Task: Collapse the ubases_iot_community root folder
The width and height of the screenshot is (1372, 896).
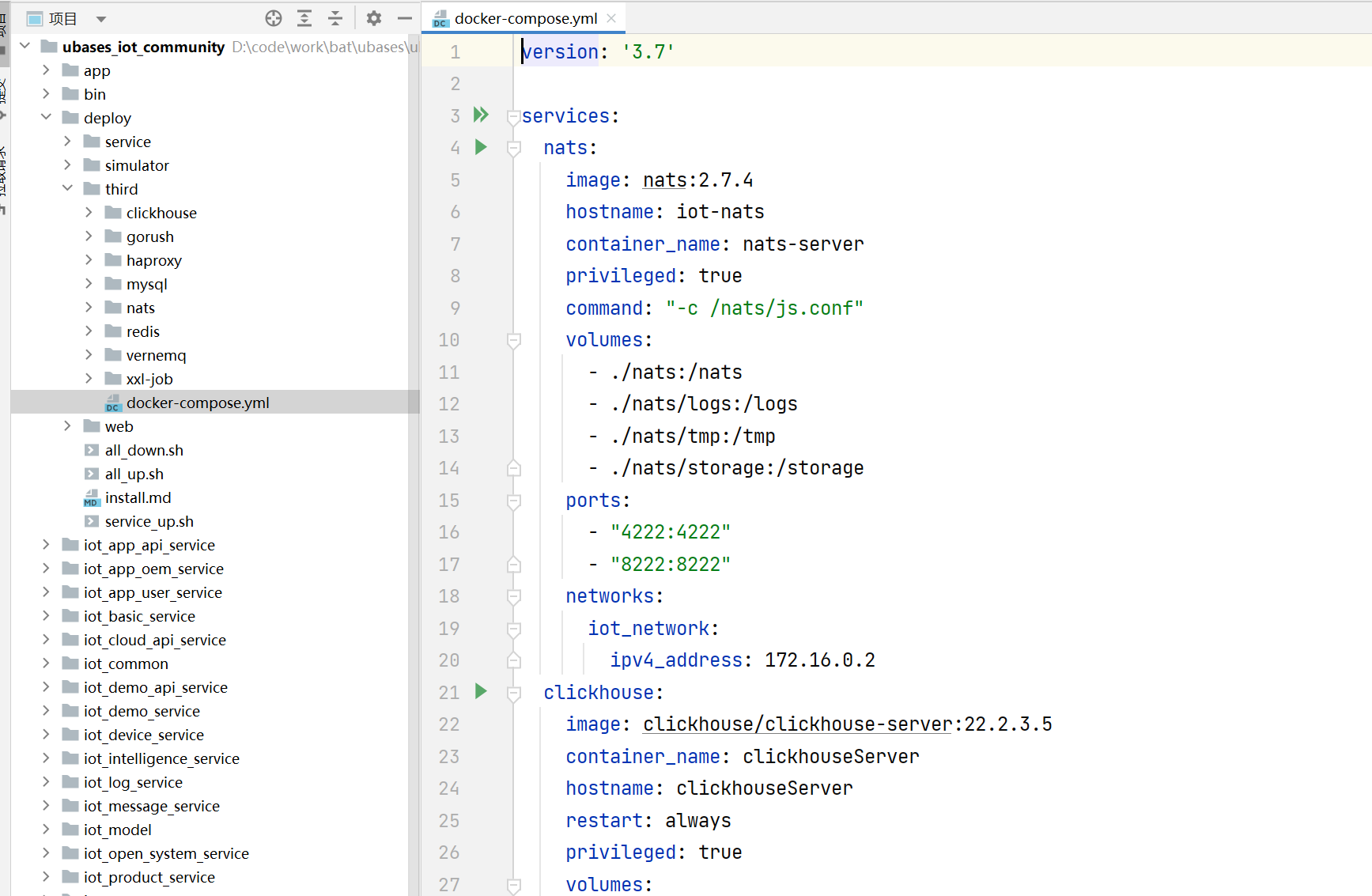Action: coord(25,46)
